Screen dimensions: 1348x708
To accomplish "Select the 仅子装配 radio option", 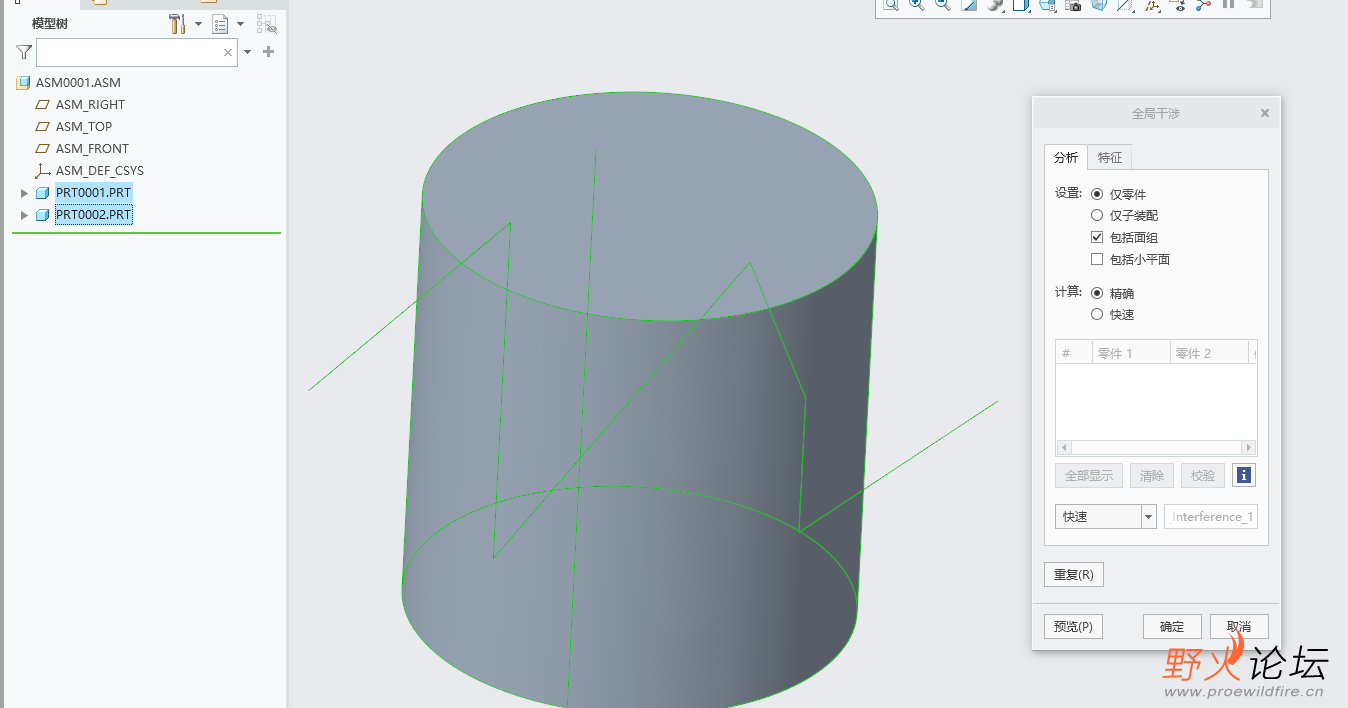I will pos(1097,215).
